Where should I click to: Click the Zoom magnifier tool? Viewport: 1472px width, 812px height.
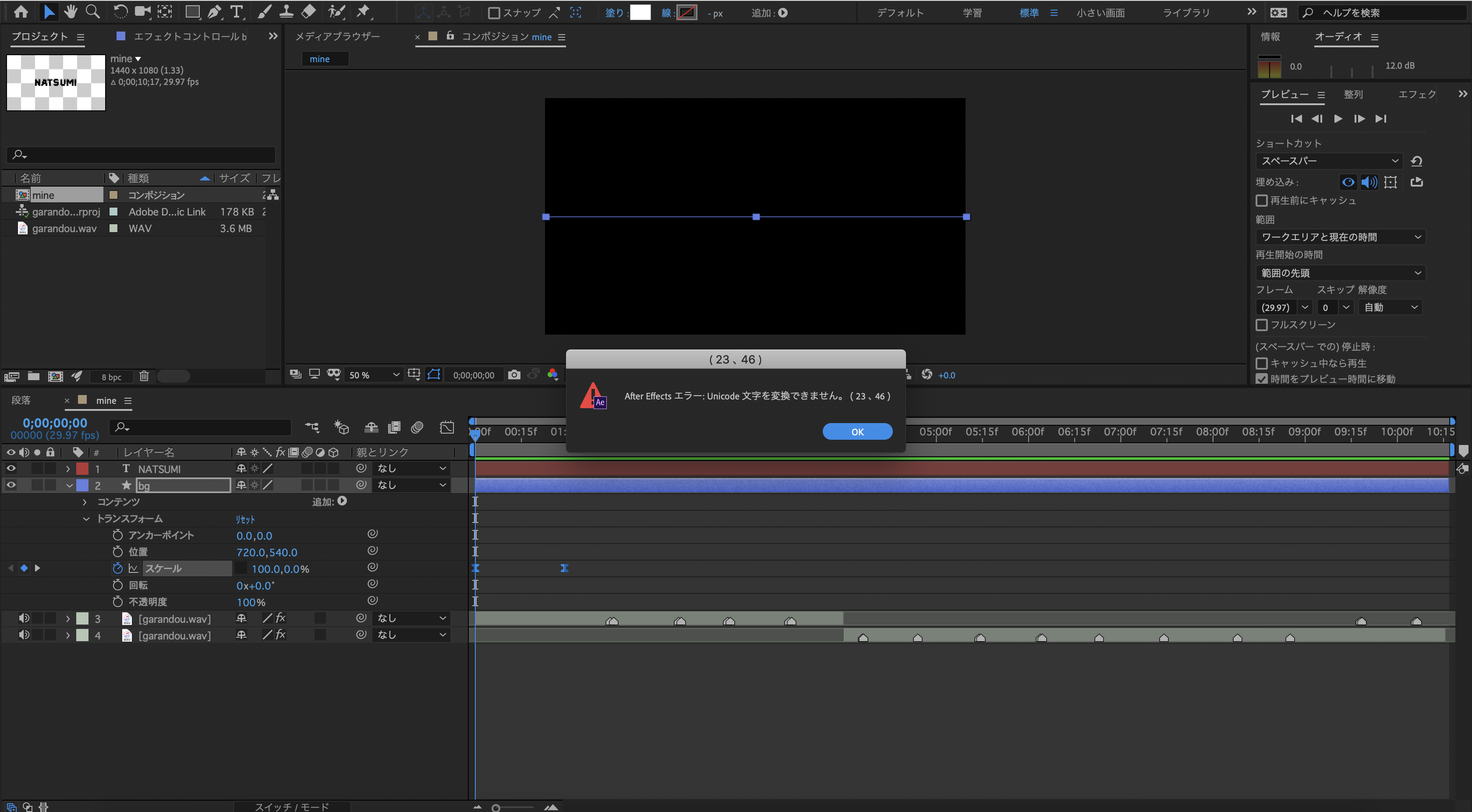92,12
